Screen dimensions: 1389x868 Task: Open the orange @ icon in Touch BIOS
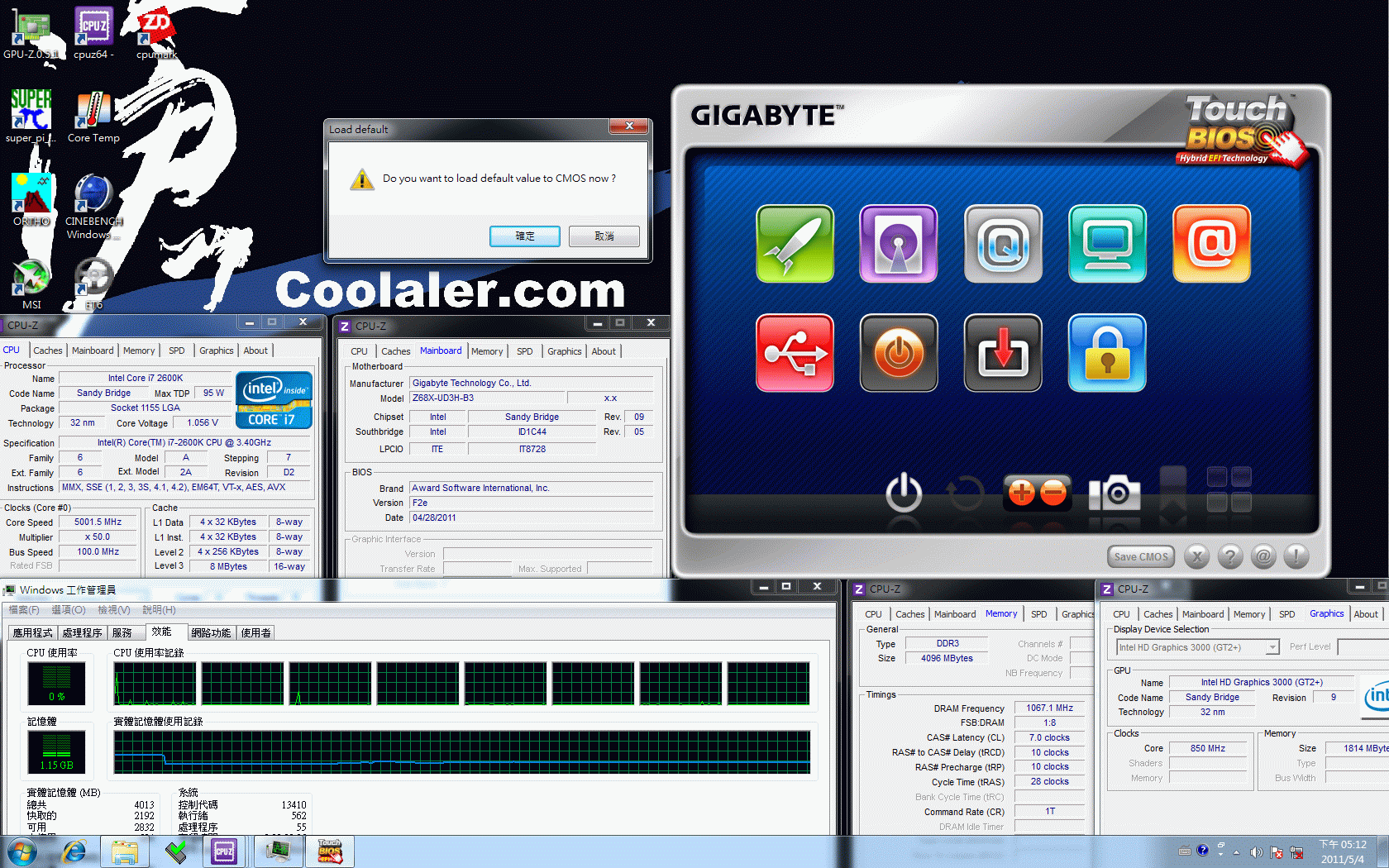[x=1211, y=244]
